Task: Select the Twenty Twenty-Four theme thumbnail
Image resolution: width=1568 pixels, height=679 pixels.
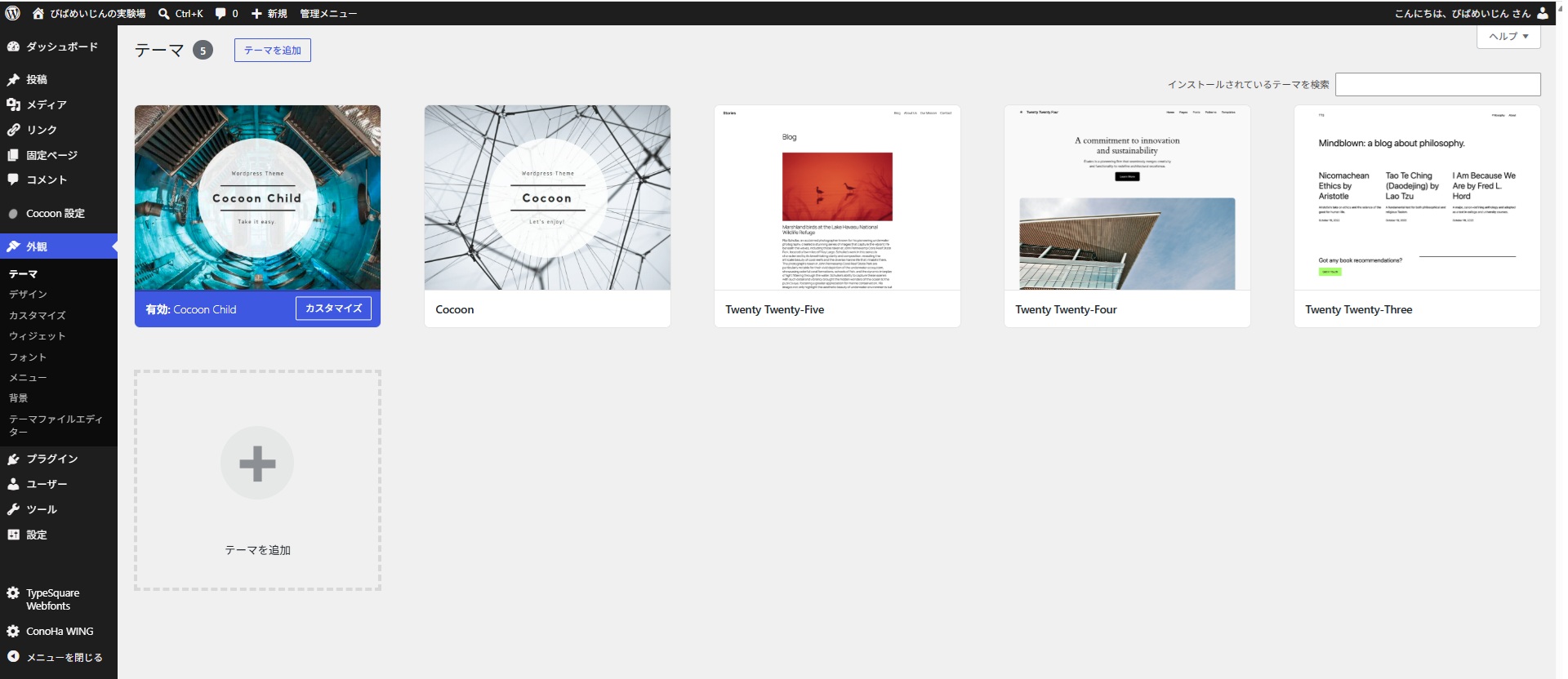Action: (x=1127, y=197)
